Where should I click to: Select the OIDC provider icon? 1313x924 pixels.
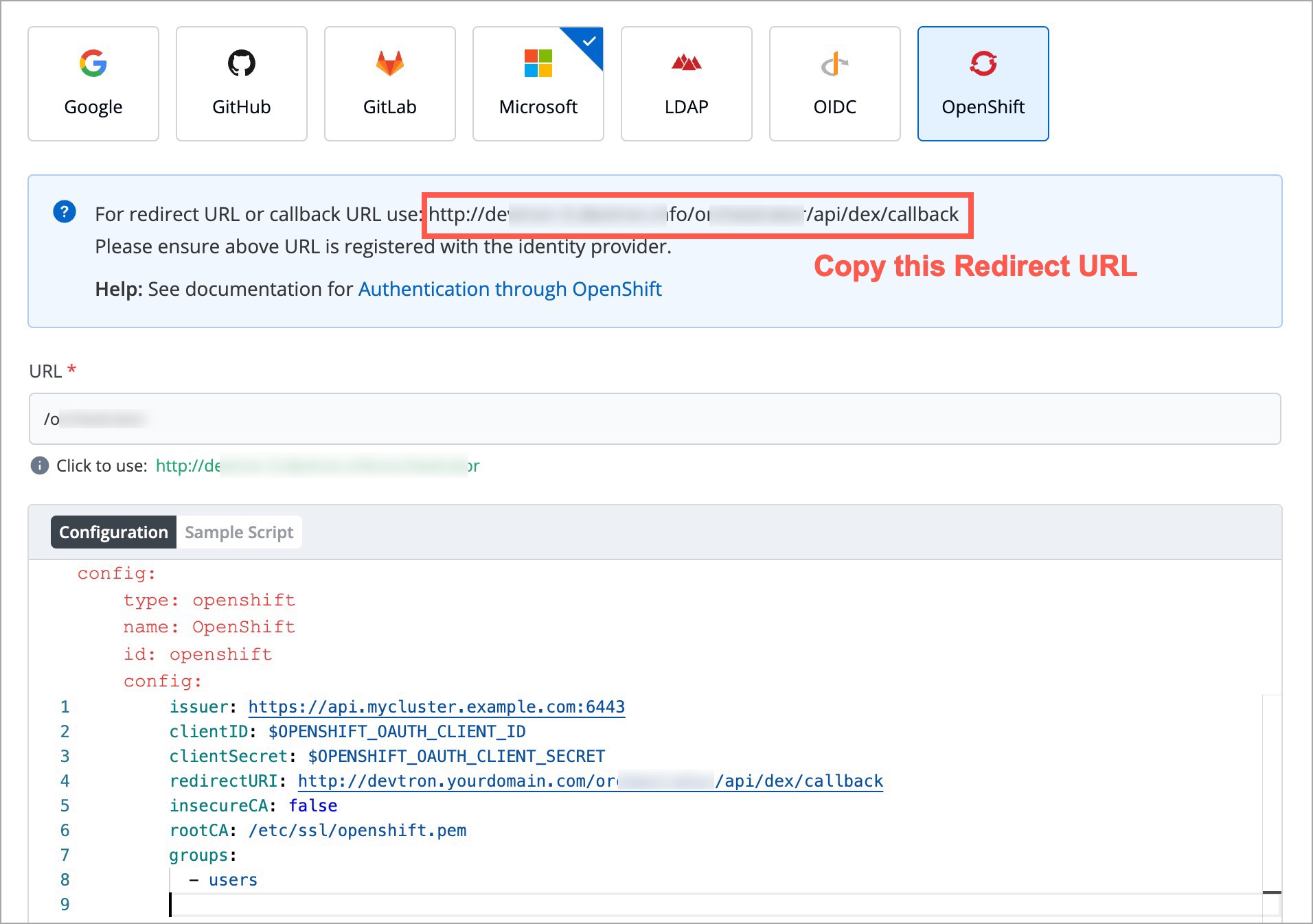pyautogui.click(x=834, y=65)
